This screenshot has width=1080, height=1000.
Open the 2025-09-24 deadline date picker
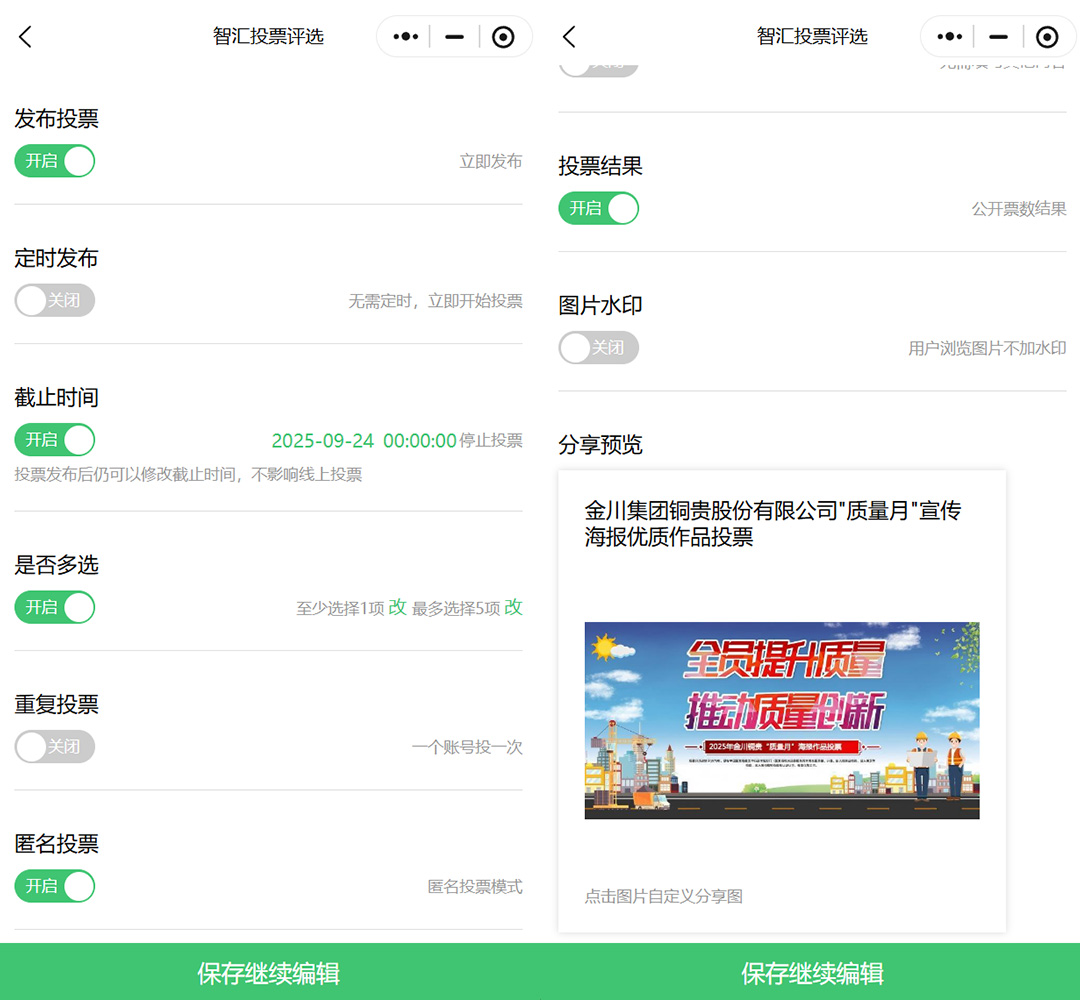pyautogui.click(x=364, y=441)
